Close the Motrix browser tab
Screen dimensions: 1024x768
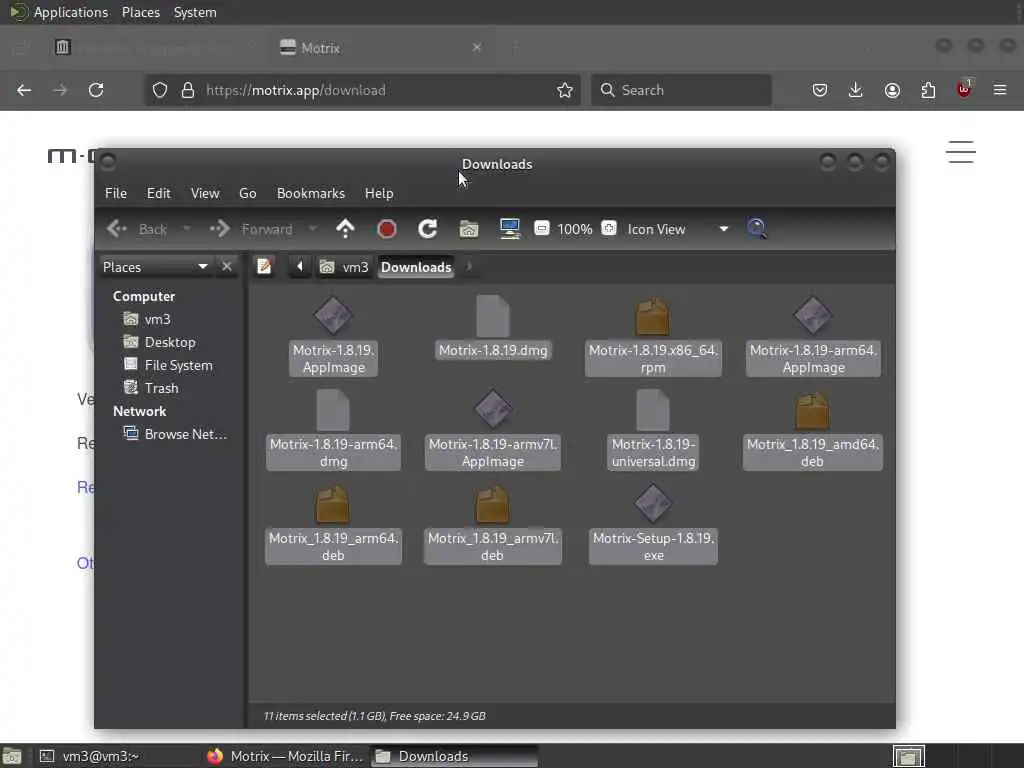477,47
